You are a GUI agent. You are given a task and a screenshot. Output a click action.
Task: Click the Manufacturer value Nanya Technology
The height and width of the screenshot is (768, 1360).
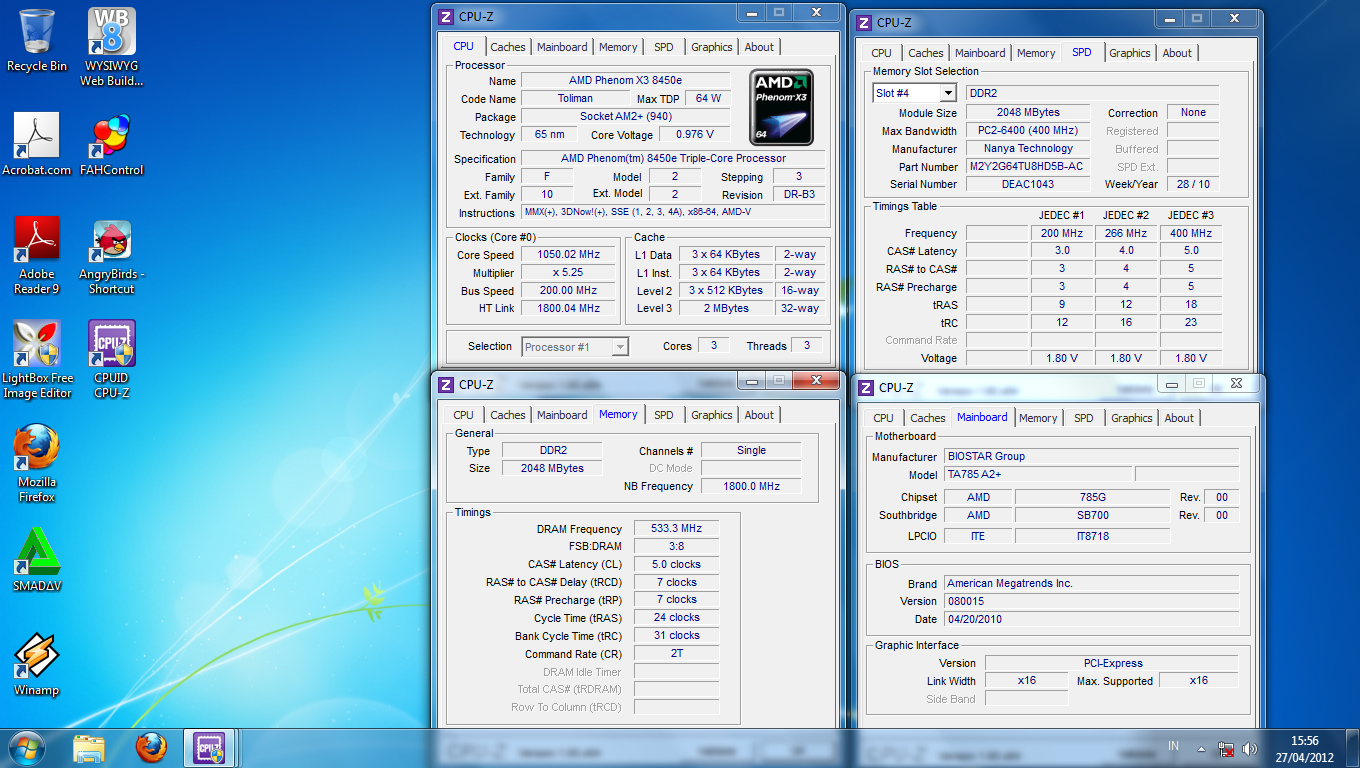pyautogui.click(x=1028, y=148)
